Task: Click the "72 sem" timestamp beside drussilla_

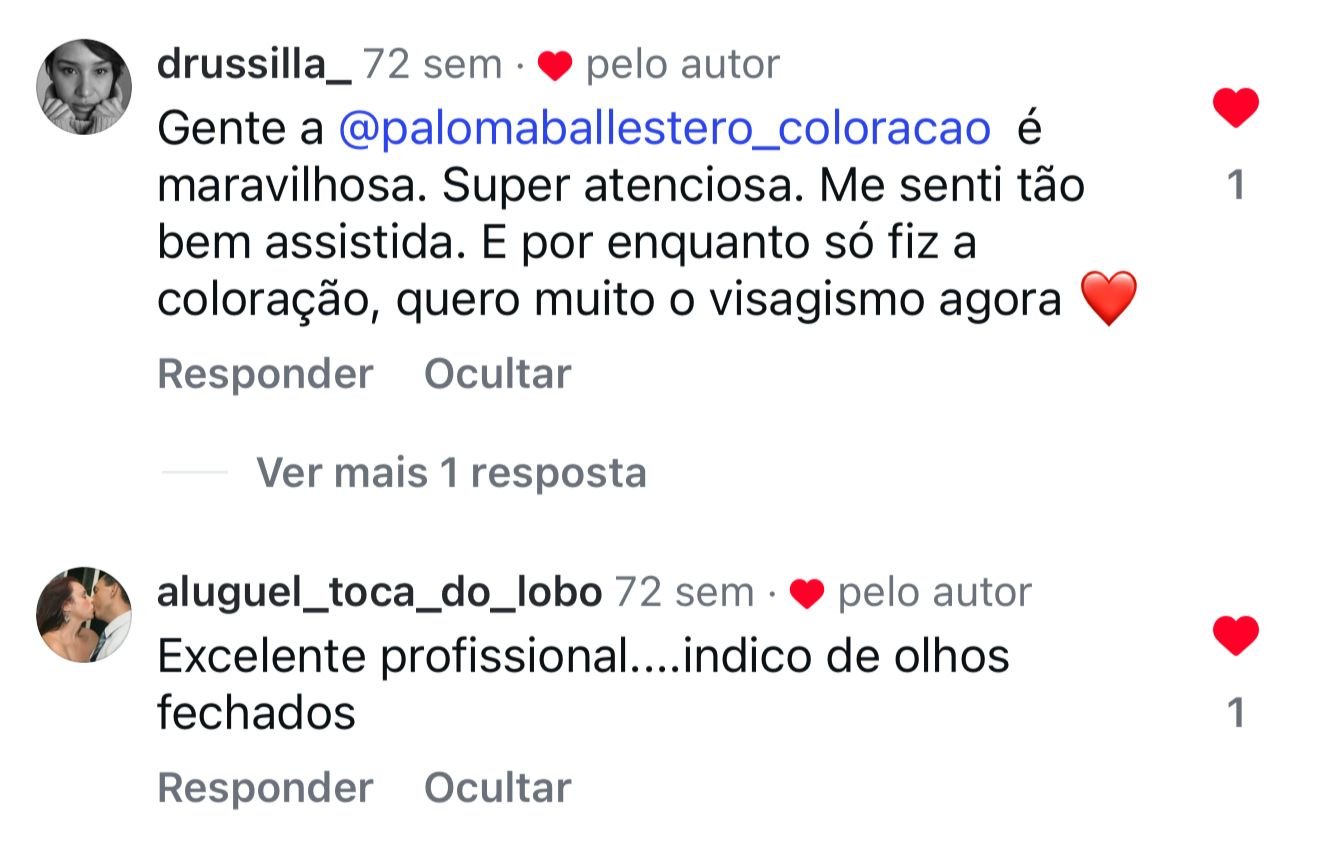Action: (432, 65)
